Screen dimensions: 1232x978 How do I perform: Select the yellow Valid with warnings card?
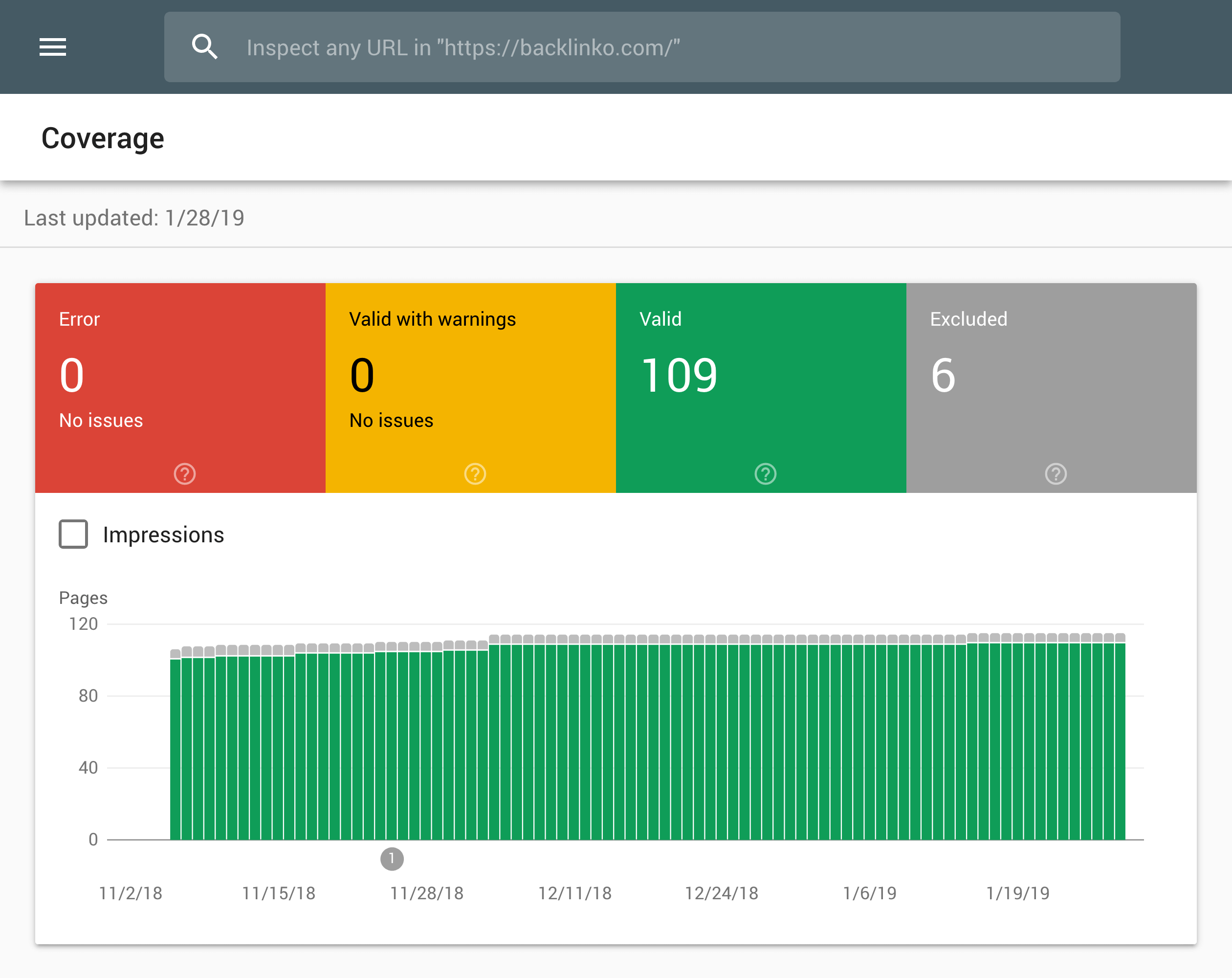click(470, 388)
